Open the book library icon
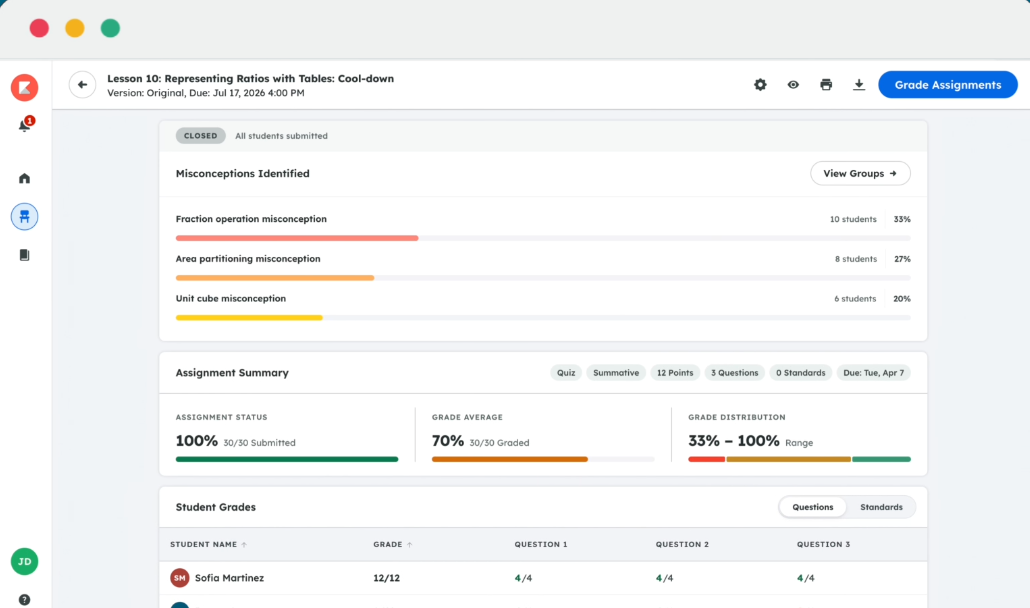The image size is (1030, 608). (24, 255)
